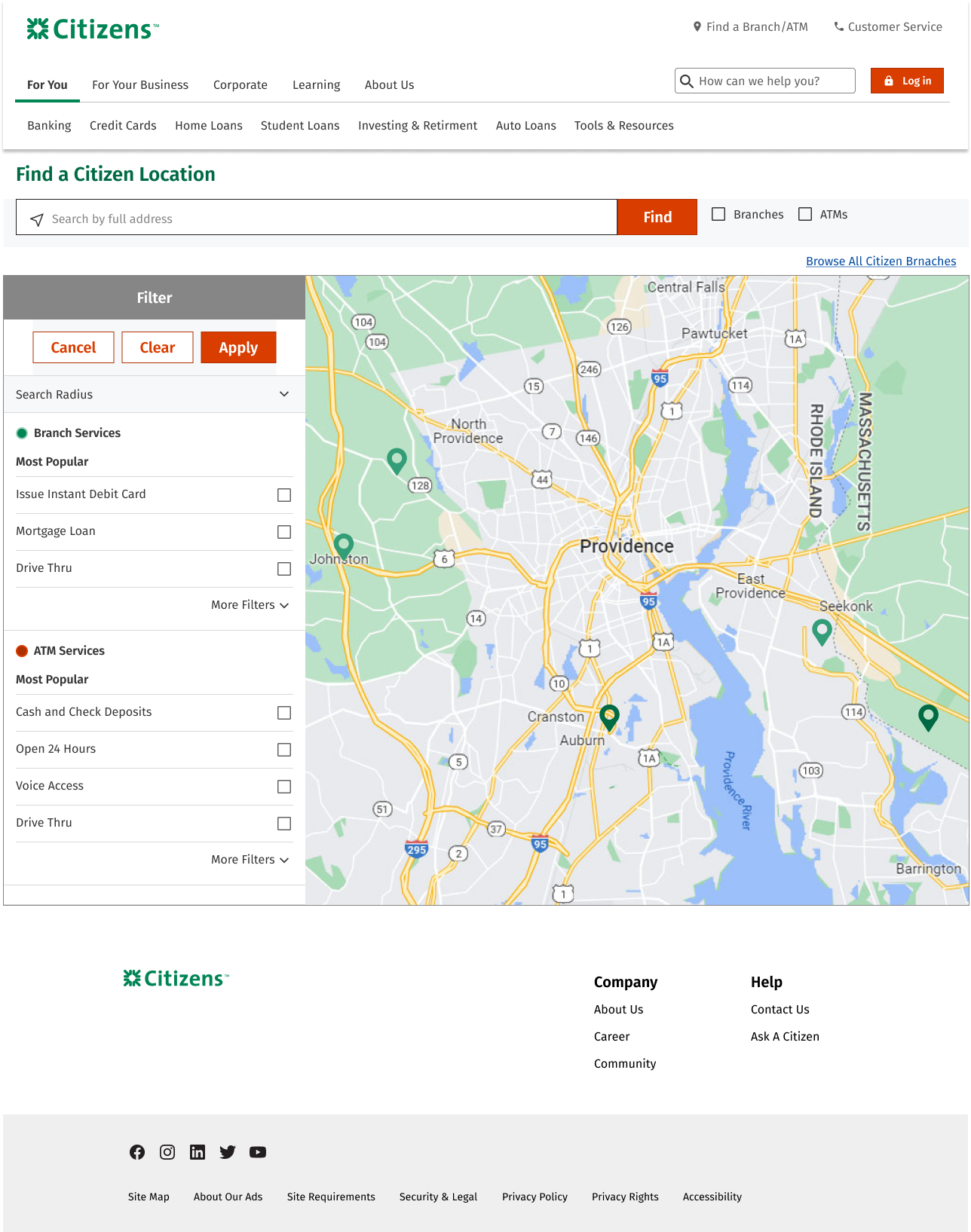971x1232 pixels.
Task: Click the Facebook icon in footer
Action: 137,1152
